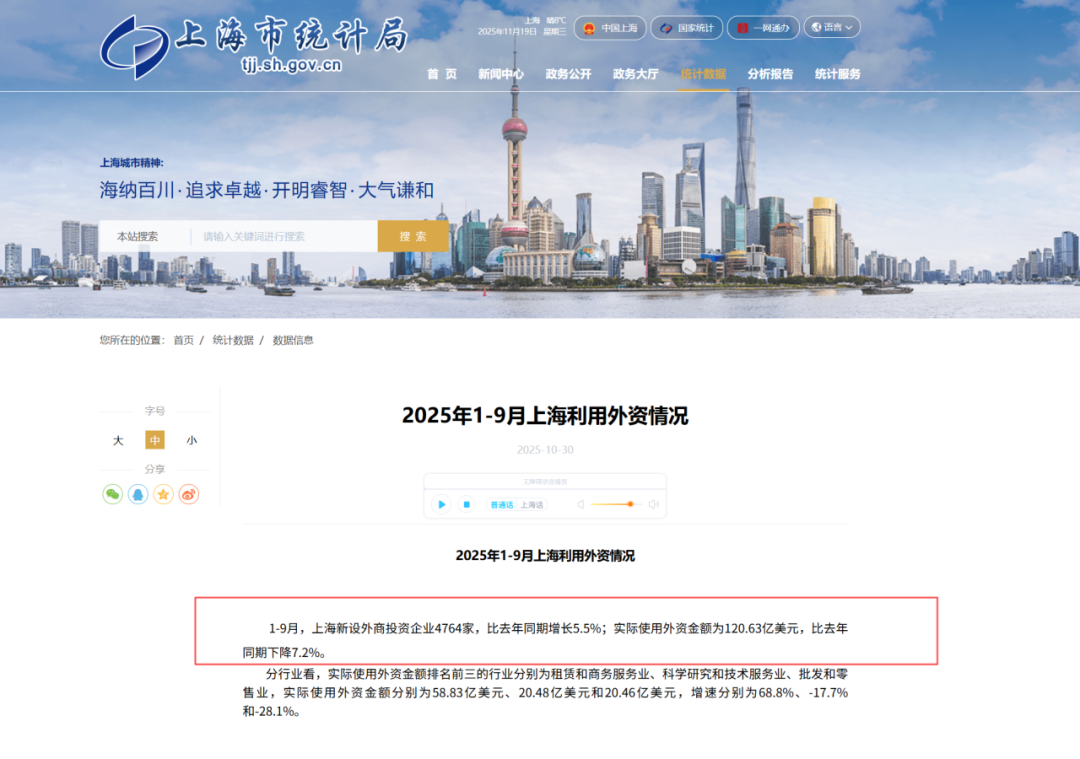Go to 首页 in navigation bar
This screenshot has height=759, width=1080.
point(442,74)
